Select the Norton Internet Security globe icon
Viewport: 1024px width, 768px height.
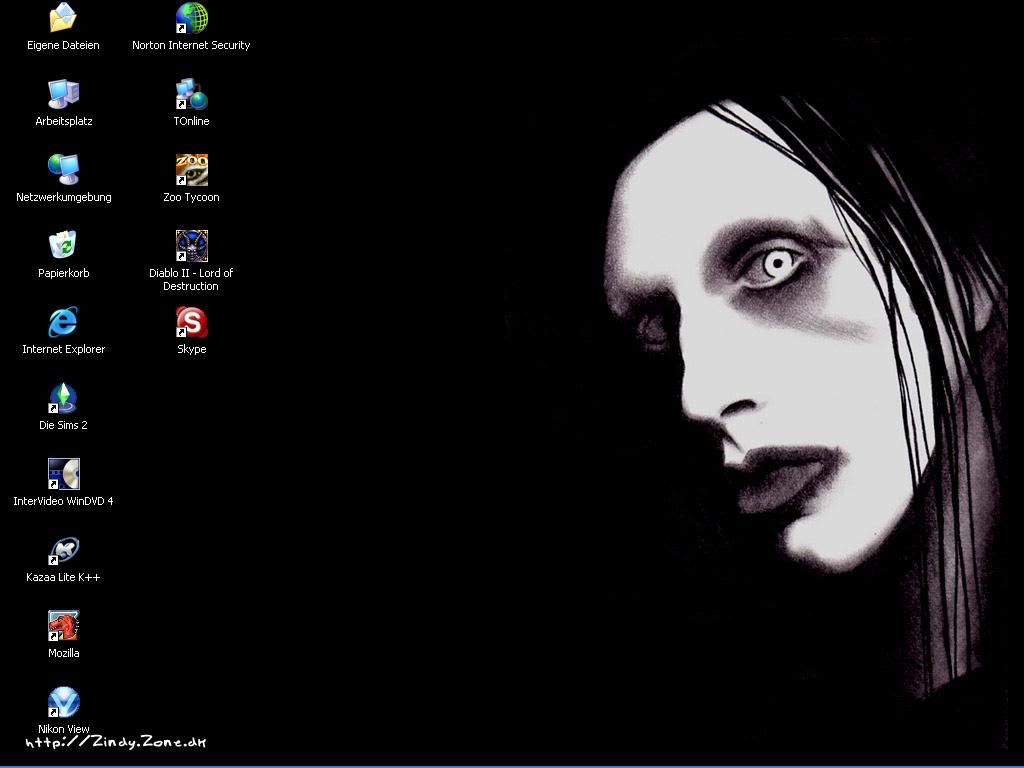pos(191,18)
